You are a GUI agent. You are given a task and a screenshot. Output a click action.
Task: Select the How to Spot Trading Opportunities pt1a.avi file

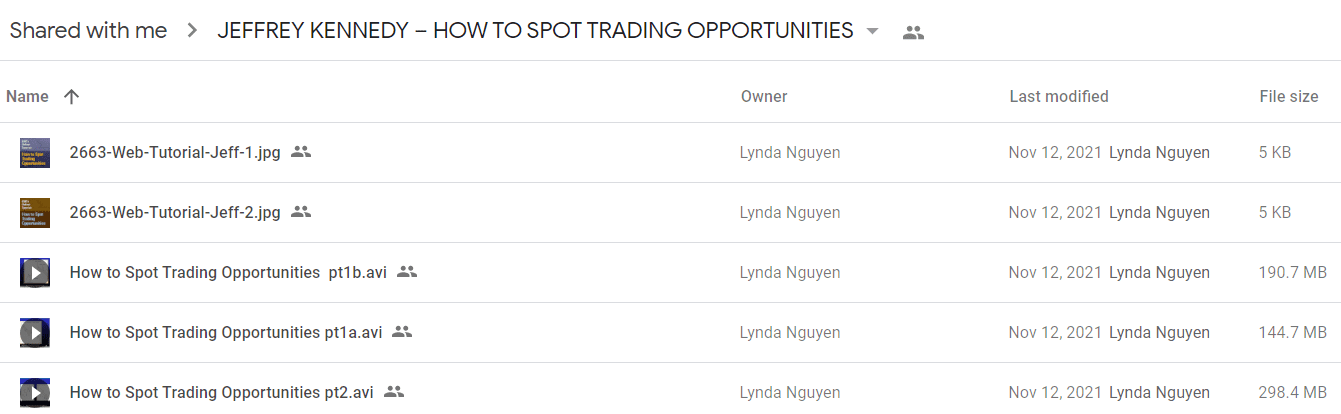pos(670,333)
